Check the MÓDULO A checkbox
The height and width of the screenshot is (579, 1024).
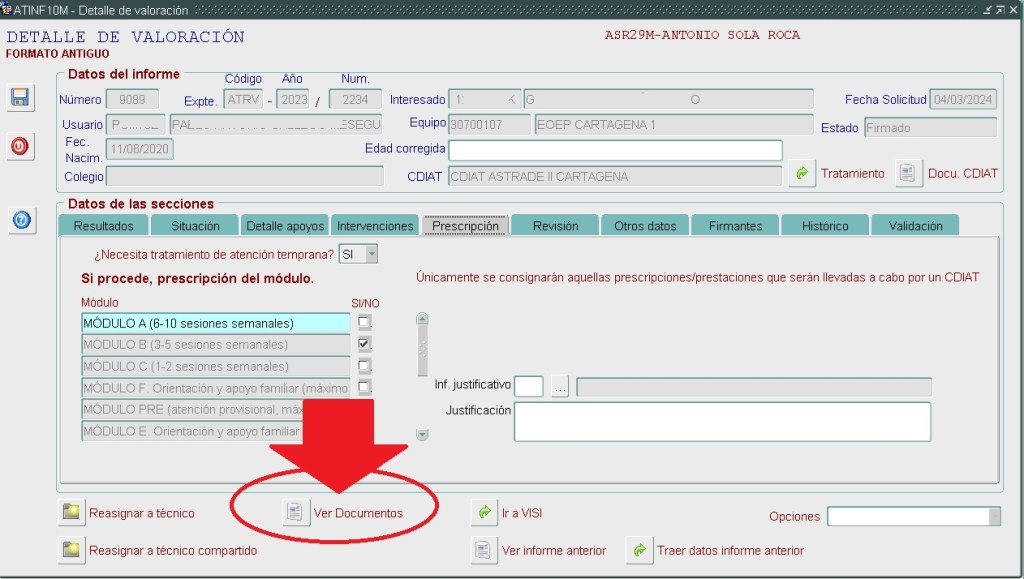coord(365,322)
